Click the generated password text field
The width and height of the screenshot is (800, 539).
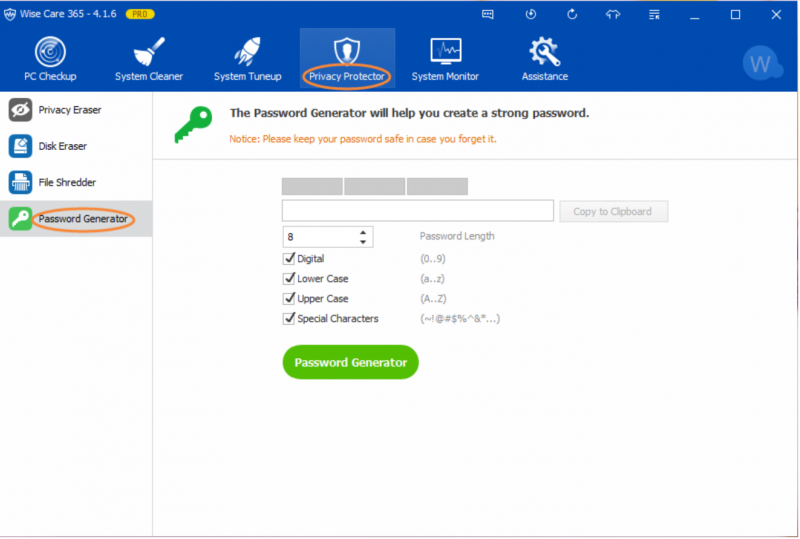click(x=418, y=210)
